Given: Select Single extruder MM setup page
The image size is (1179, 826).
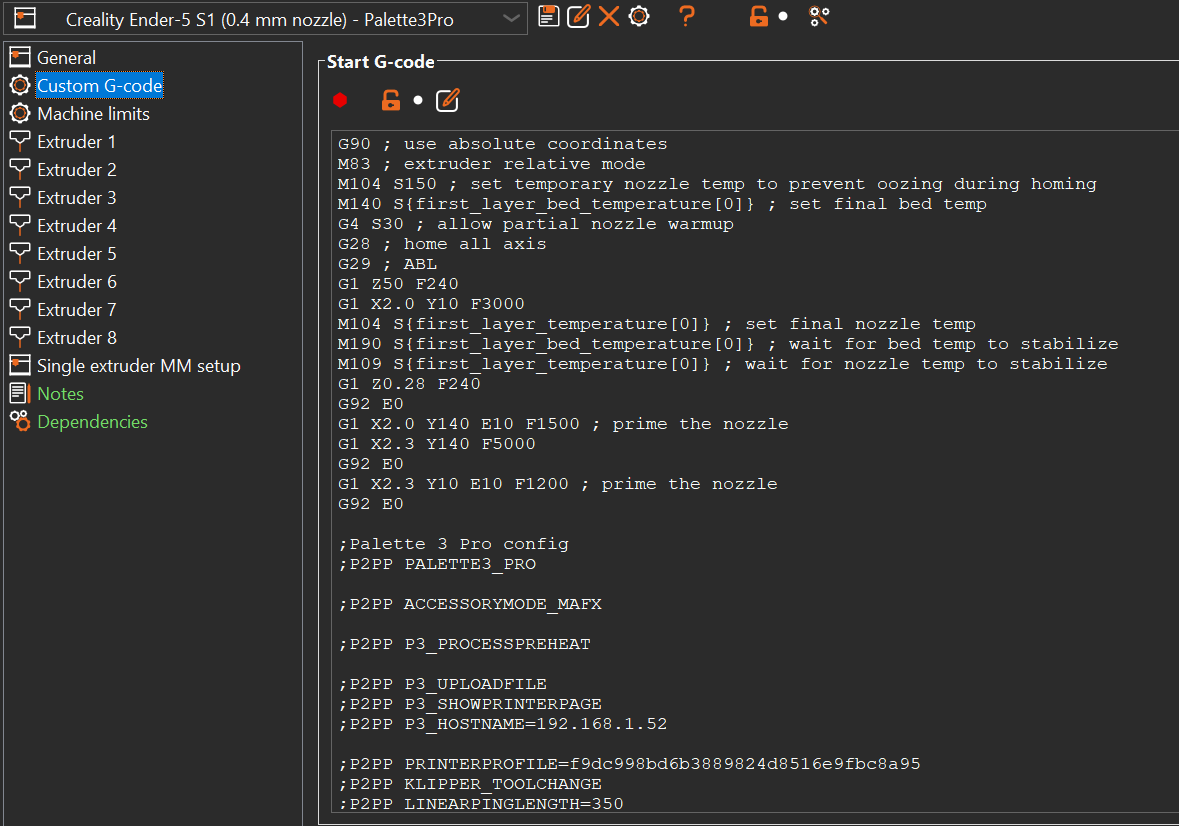Looking at the screenshot, I should [138, 366].
